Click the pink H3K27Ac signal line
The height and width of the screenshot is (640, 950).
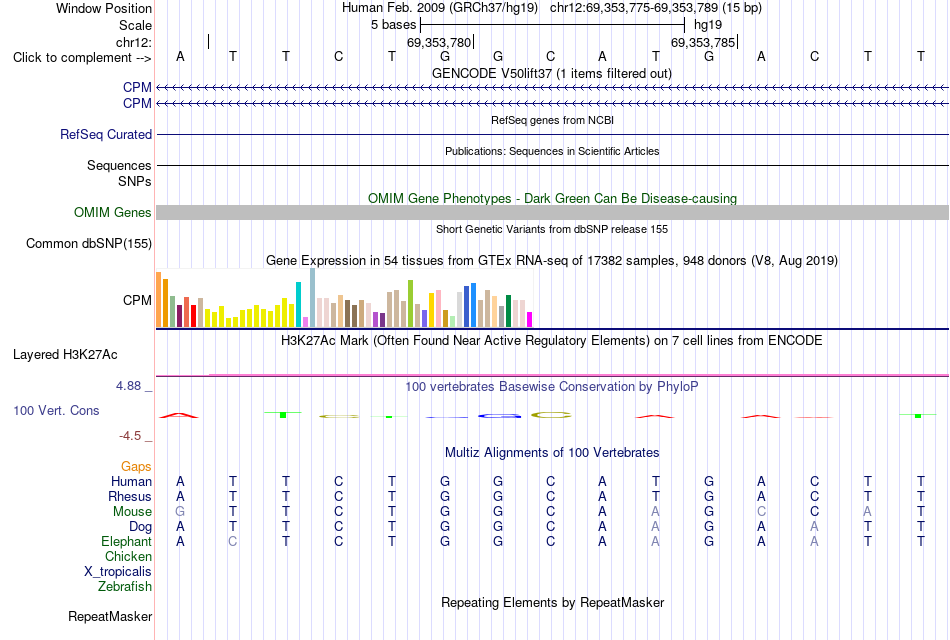pos(579,375)
